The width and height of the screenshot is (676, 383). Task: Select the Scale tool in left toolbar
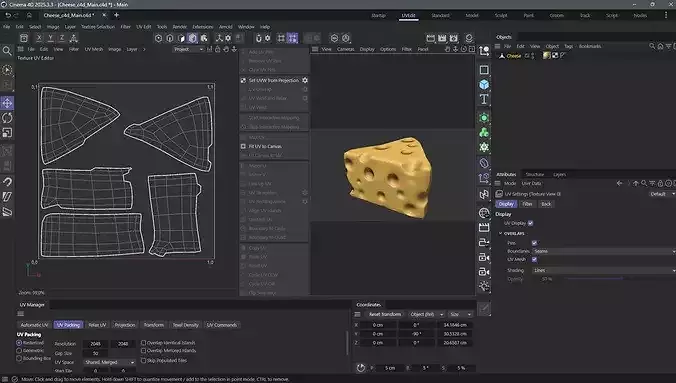coord(7,133)
